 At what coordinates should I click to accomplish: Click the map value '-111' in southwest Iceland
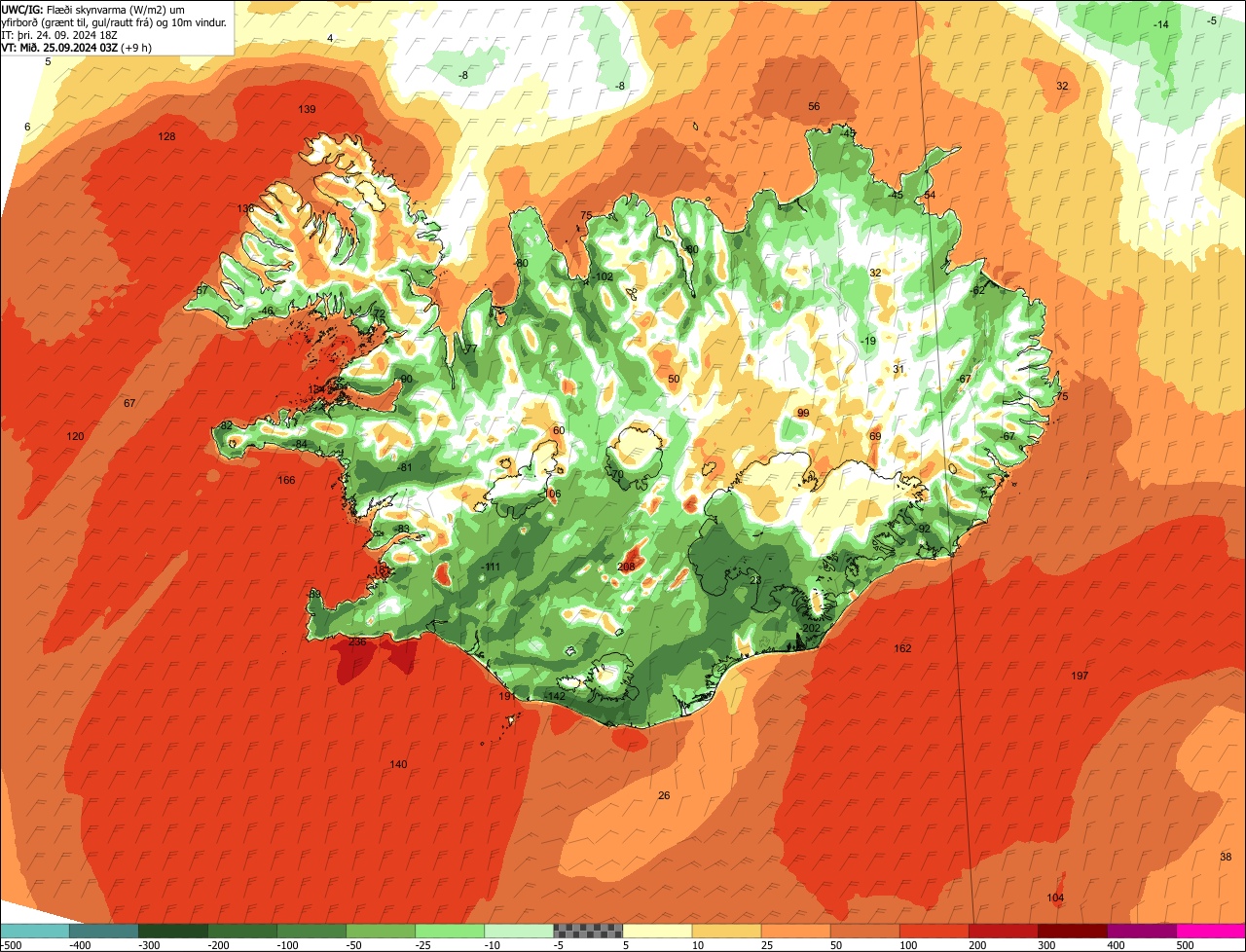click(x=490, y=567)
